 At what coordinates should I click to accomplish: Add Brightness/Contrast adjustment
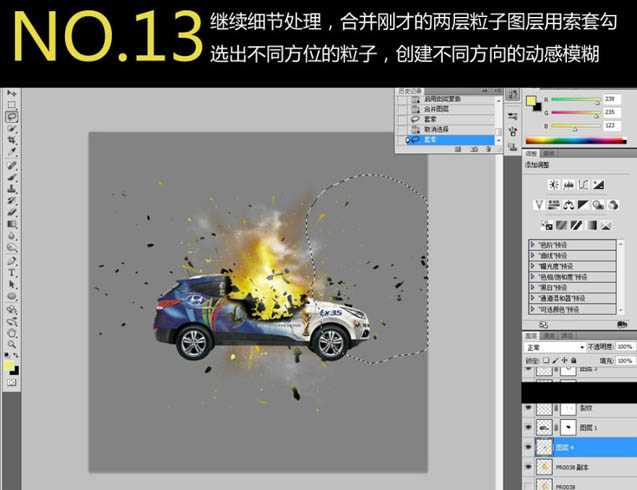point(553,185)
